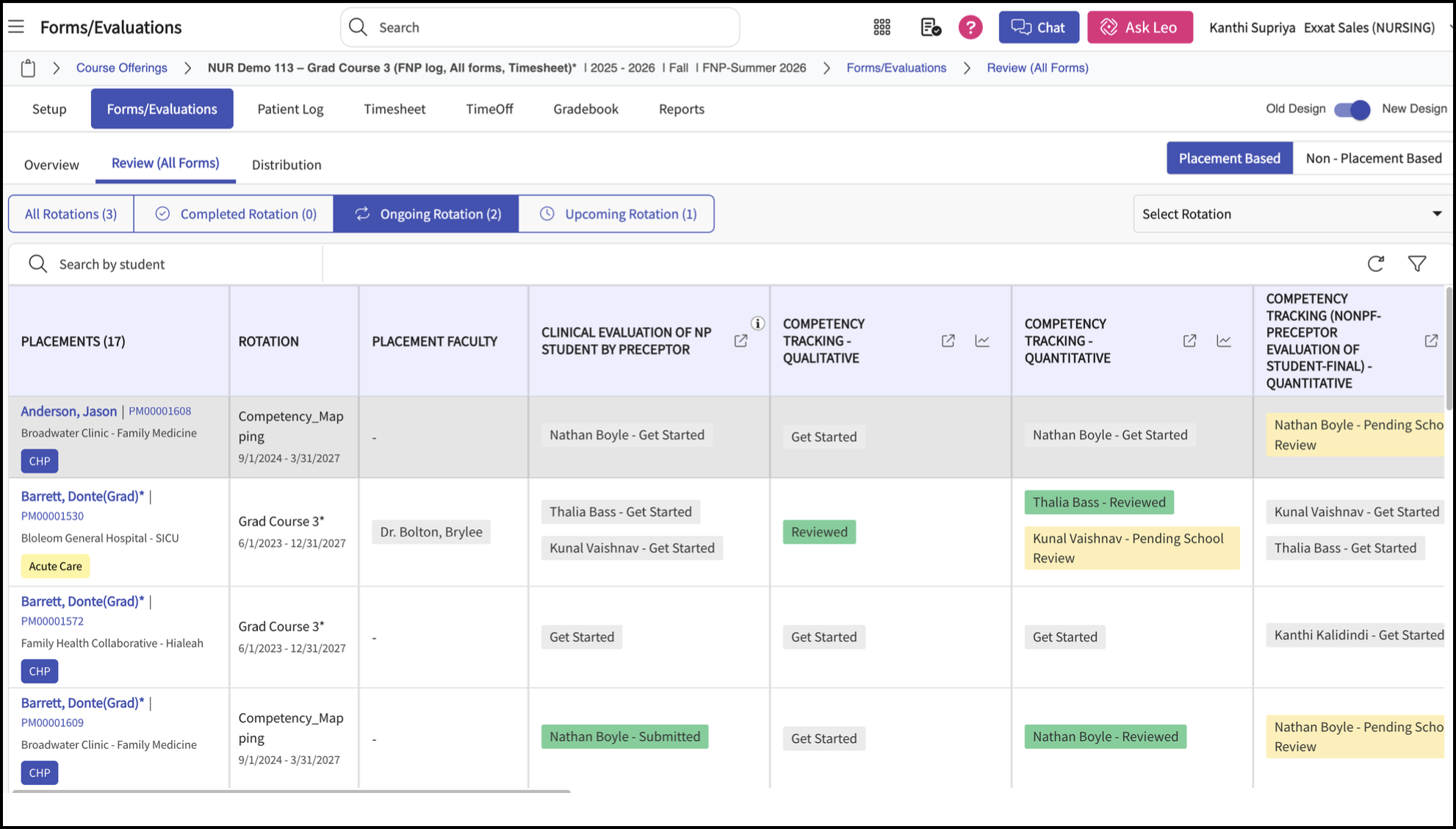The width and height of the screenshot is (1456, 829).
Task: Open the checklist document icon in header
Action: (930, 27)
